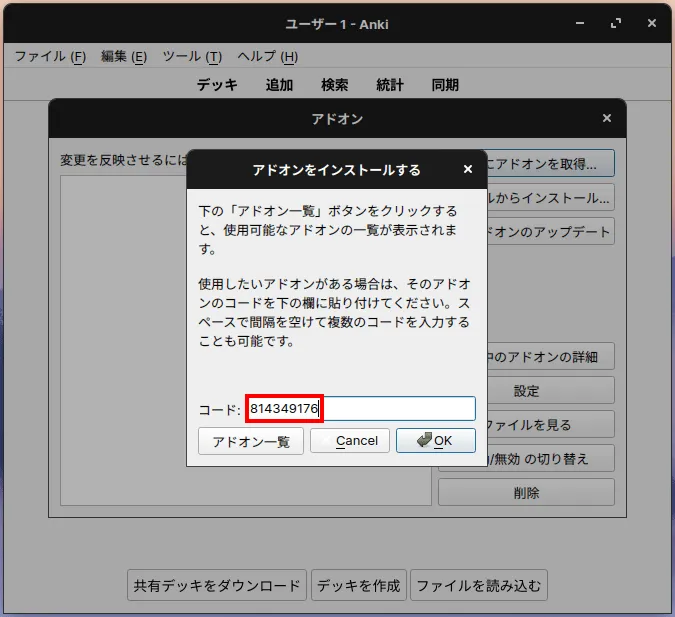Open 設定 in the アドオン window
This screenshot has height=617, width=675.
click(551, 391)
